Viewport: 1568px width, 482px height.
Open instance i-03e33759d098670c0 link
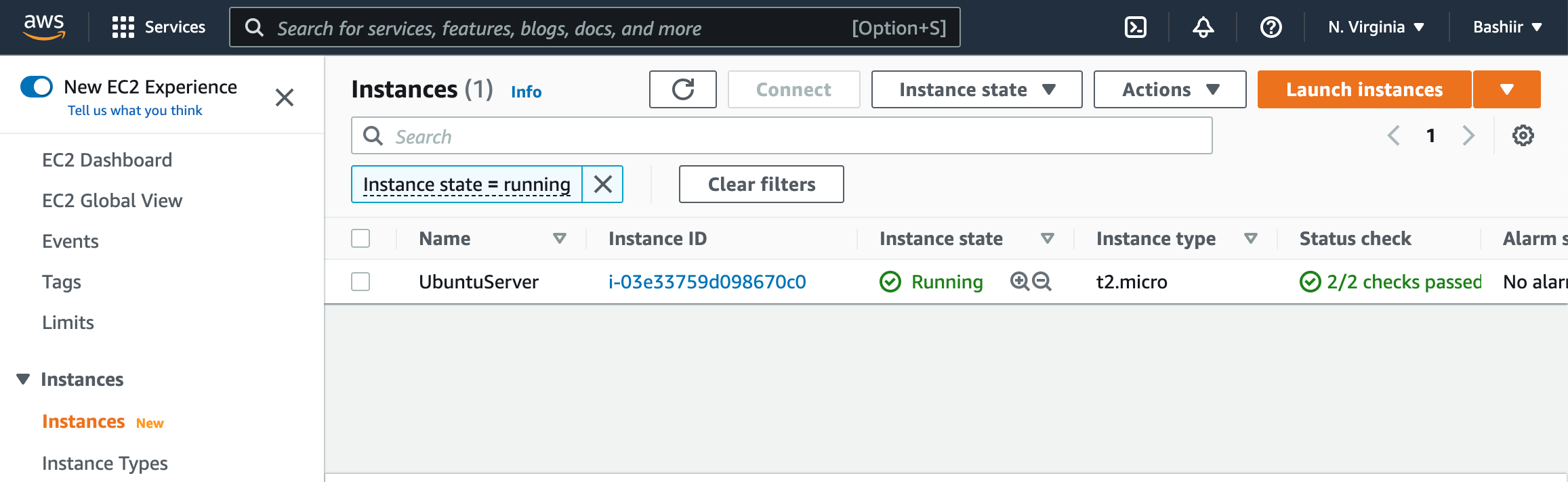click(x=707, y=282)
